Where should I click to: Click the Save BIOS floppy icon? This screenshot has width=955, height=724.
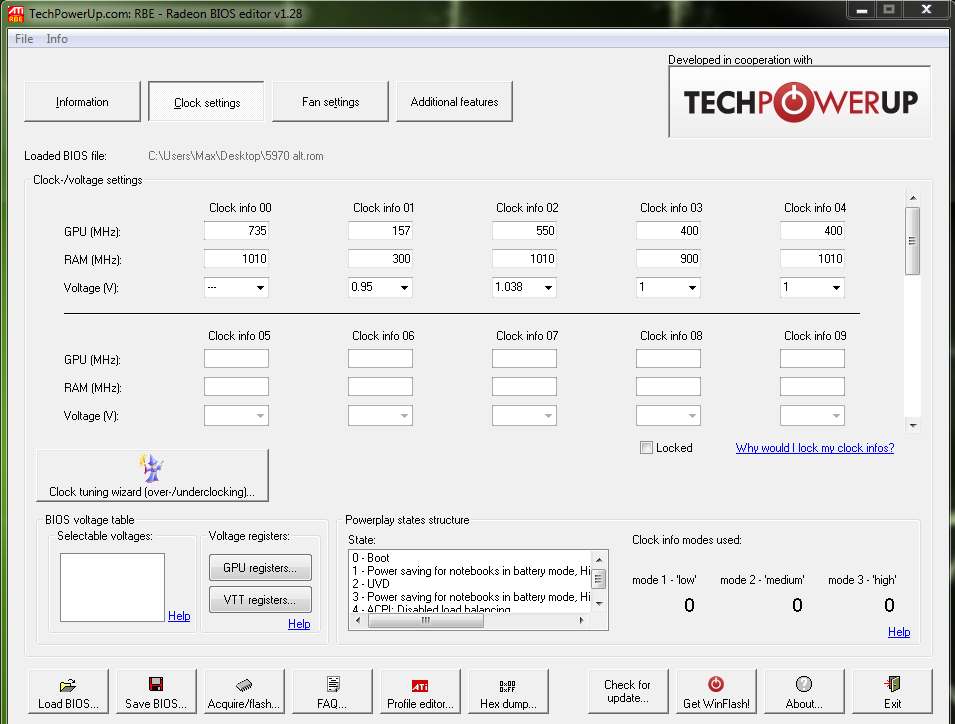point(156,684)
